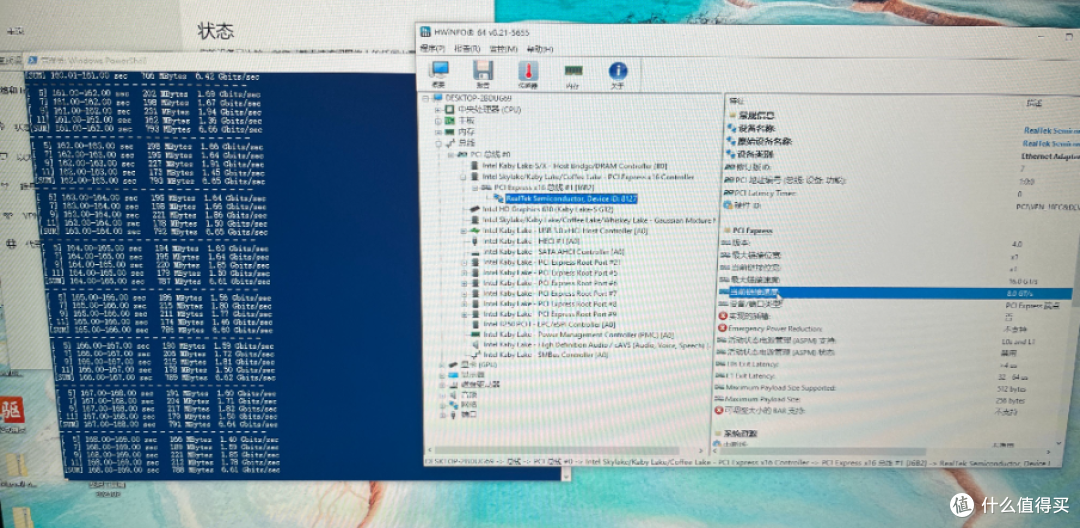Click the Ethernet Adapter device class value
Screen dimensions: 1080x528
[x=1049, y=156]
